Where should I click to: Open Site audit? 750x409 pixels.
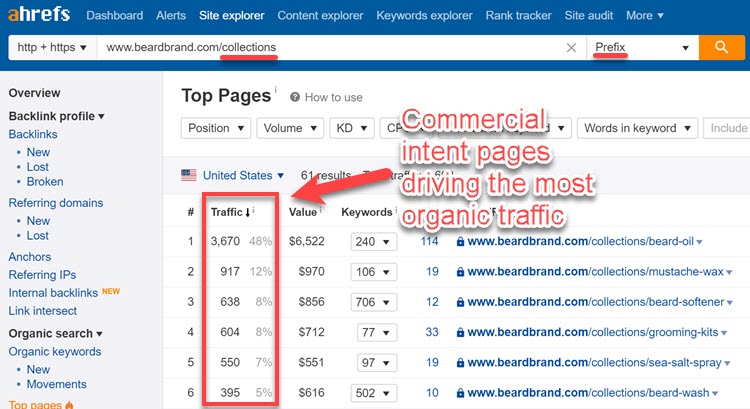(x=588, y=15)
